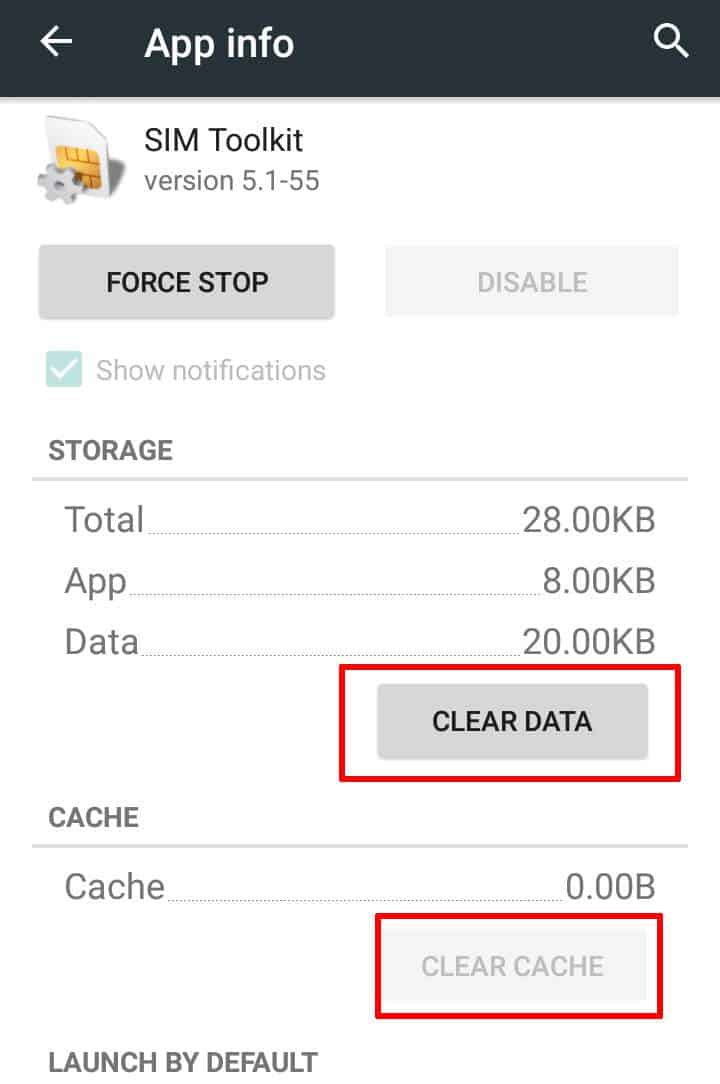Click the CLEAR CACHE button
This screenshot has width=720, height=1084.
click(516, 965)
